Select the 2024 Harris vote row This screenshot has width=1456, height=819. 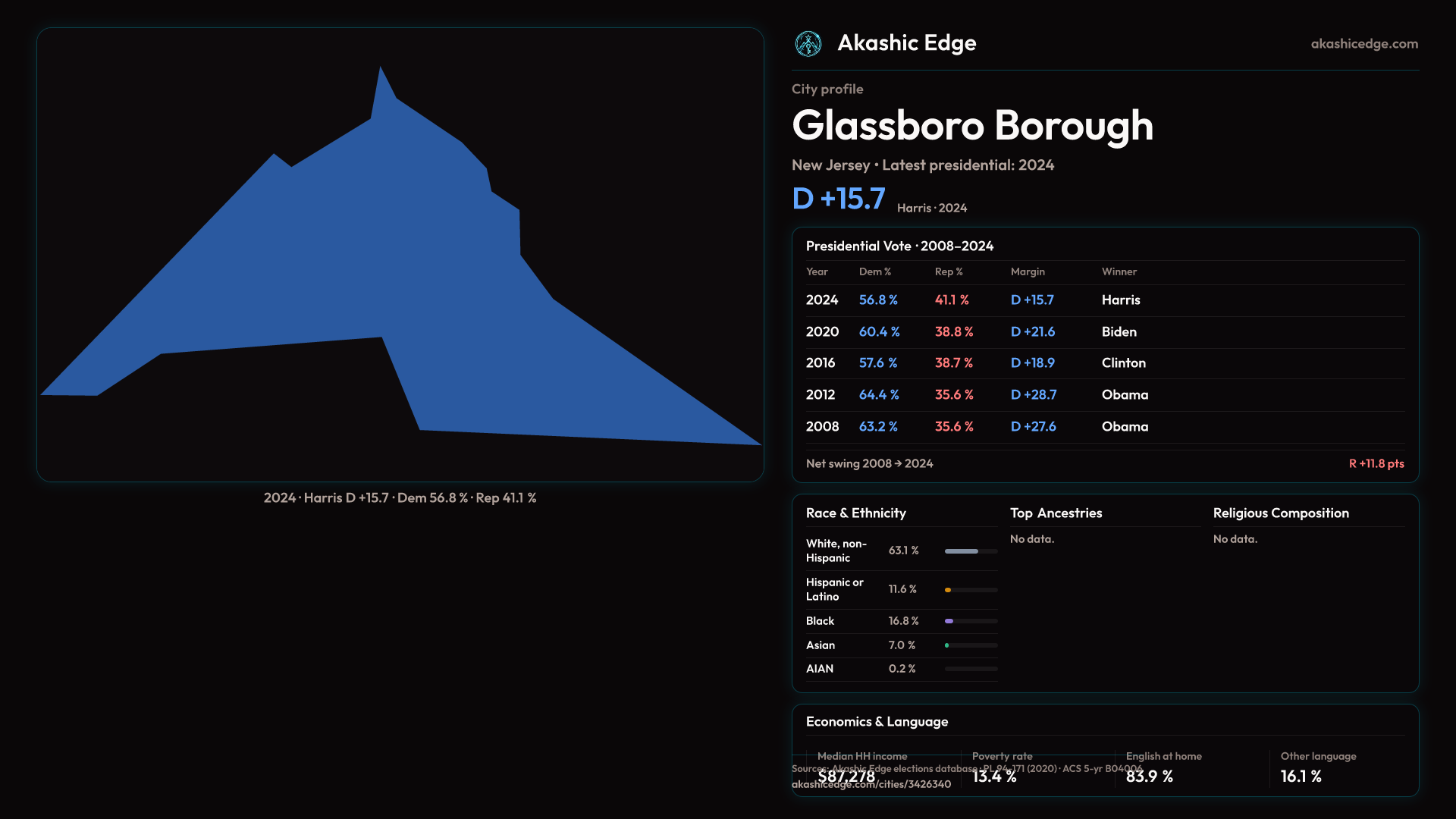pyautogui.click(x=1104, y=300)
